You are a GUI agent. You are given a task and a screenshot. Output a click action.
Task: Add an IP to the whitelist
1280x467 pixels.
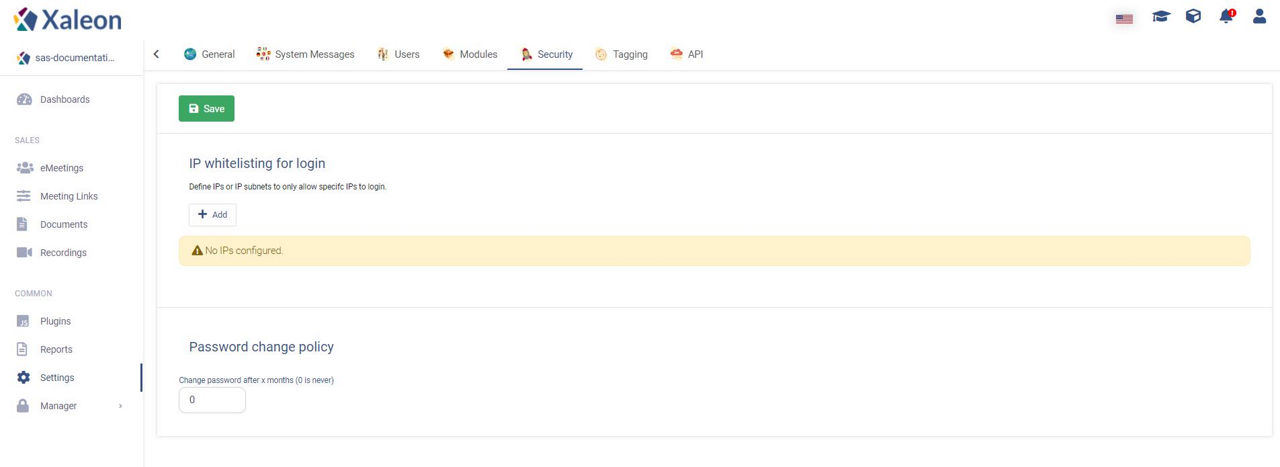(x=213, y=215)
